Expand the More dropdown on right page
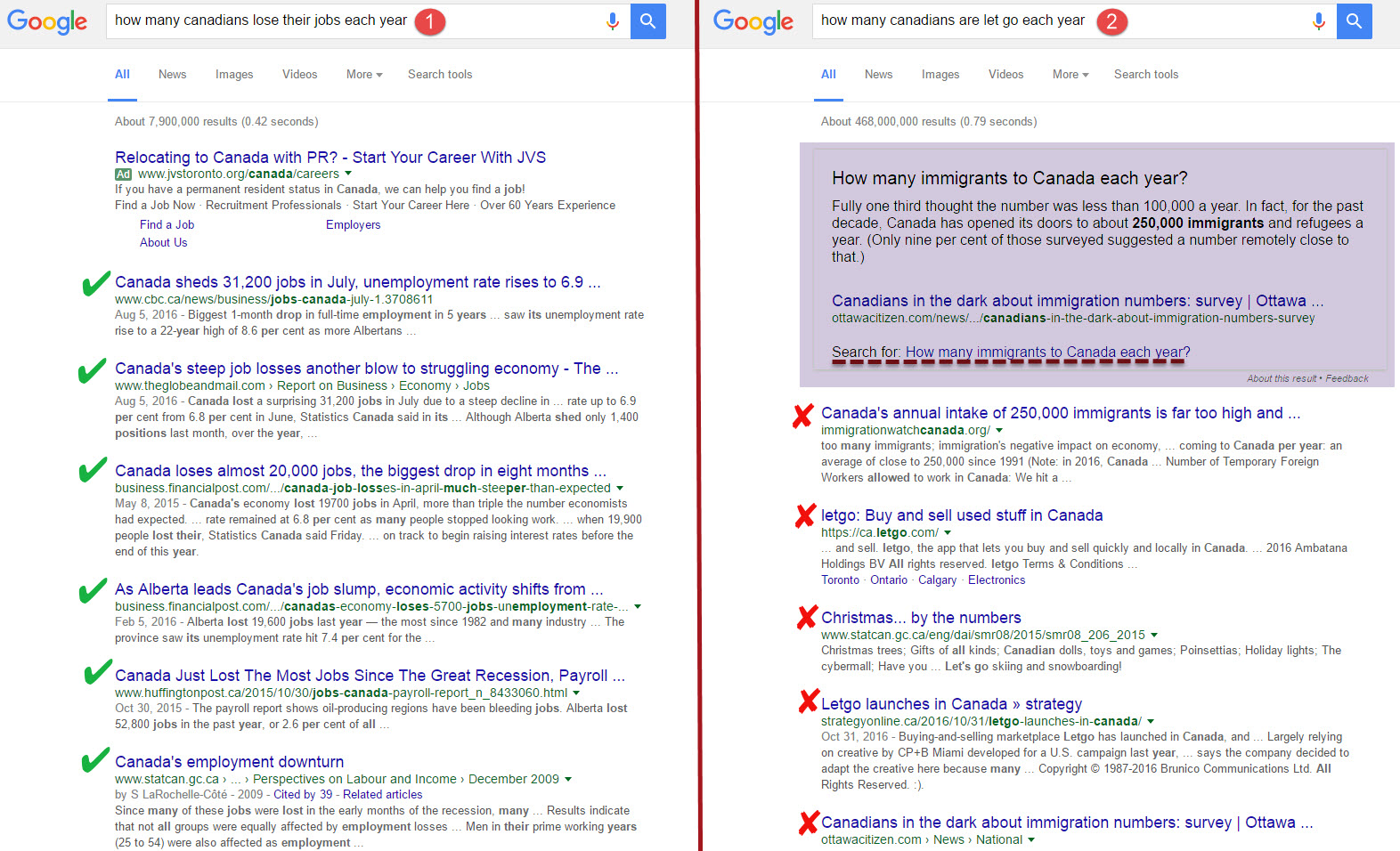This screenshot has width=1400, height=851. coord(1070,75)
